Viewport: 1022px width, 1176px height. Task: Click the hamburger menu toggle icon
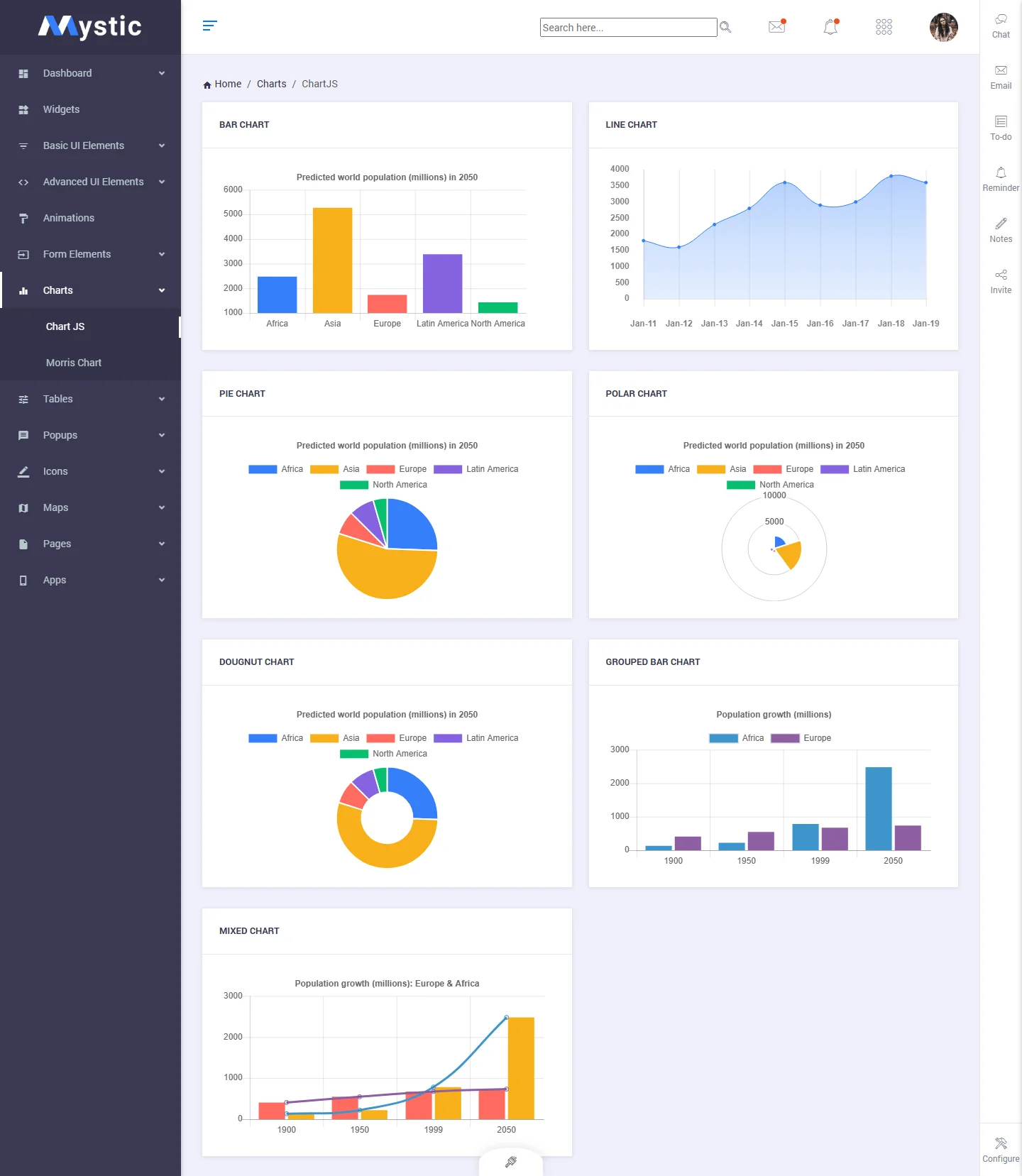click(x=209, y=26)
